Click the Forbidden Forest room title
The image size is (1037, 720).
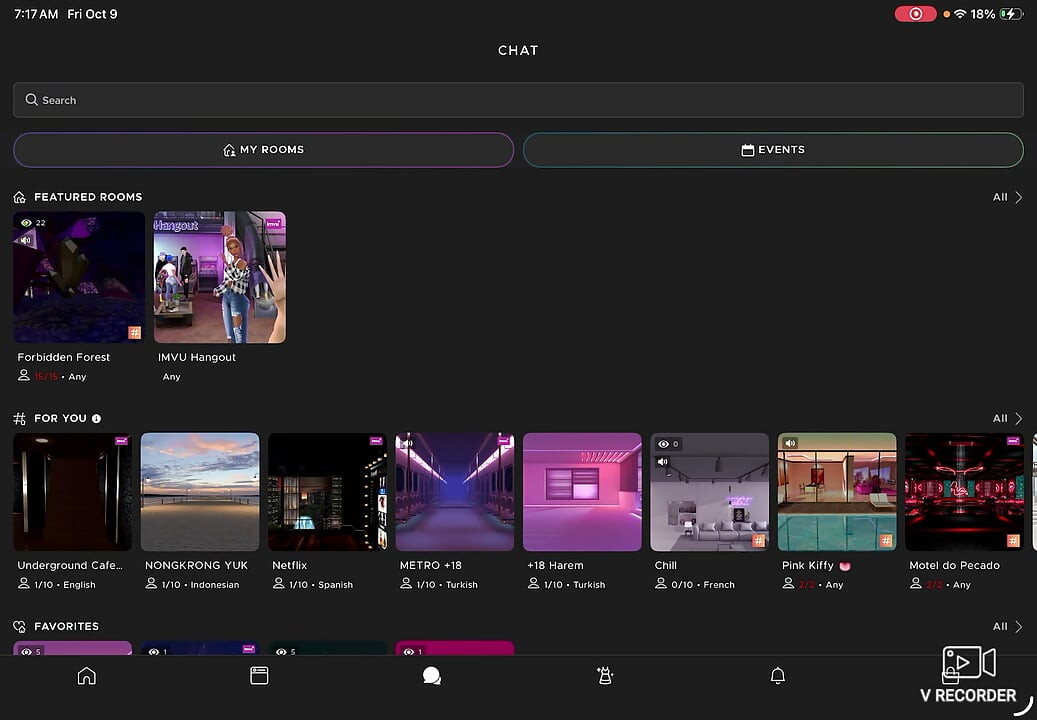pos(63,357)
